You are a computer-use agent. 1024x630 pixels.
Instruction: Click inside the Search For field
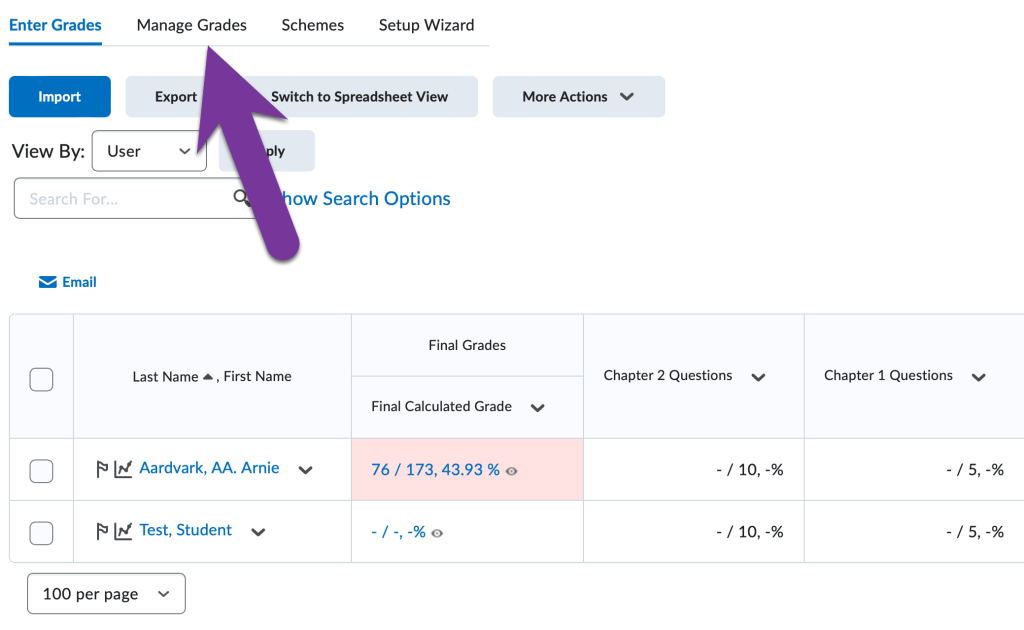120,198
